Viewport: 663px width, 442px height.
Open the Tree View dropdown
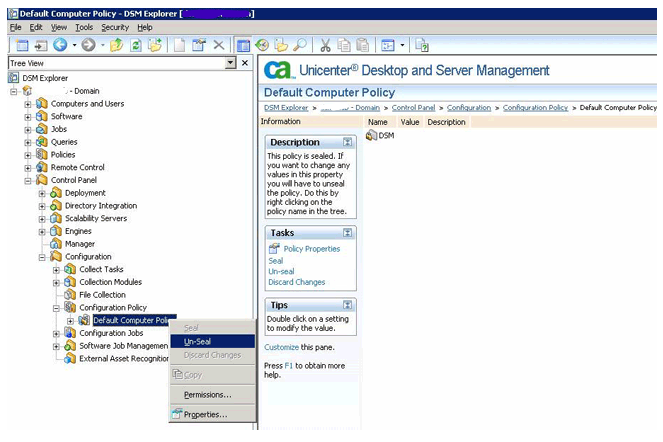coord(231,63)
